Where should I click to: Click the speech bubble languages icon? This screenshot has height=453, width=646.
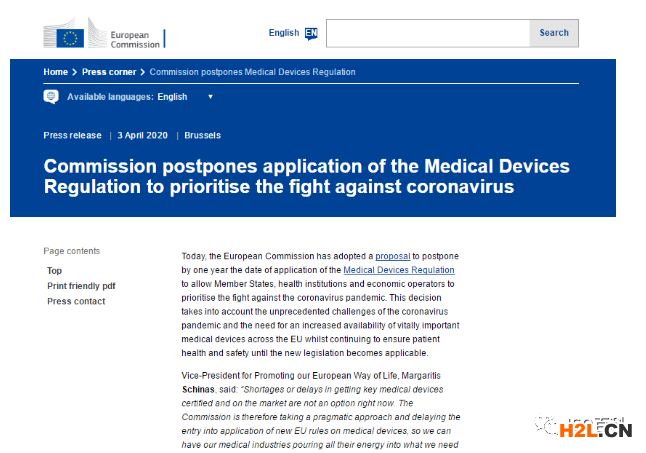tap(51, 97)
